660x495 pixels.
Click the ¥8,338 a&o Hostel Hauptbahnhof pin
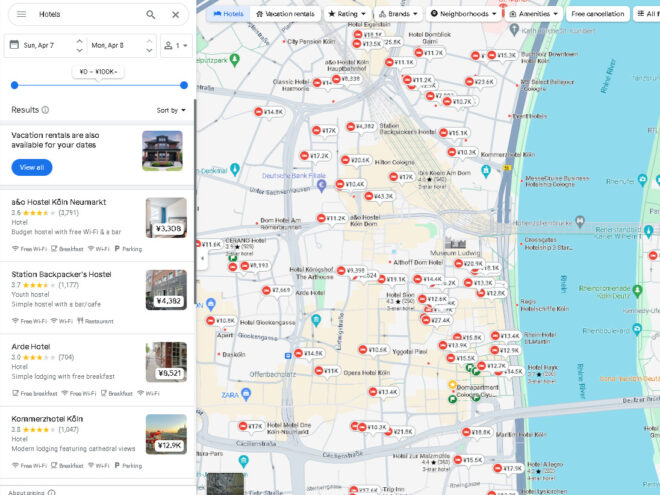point(346,79)
